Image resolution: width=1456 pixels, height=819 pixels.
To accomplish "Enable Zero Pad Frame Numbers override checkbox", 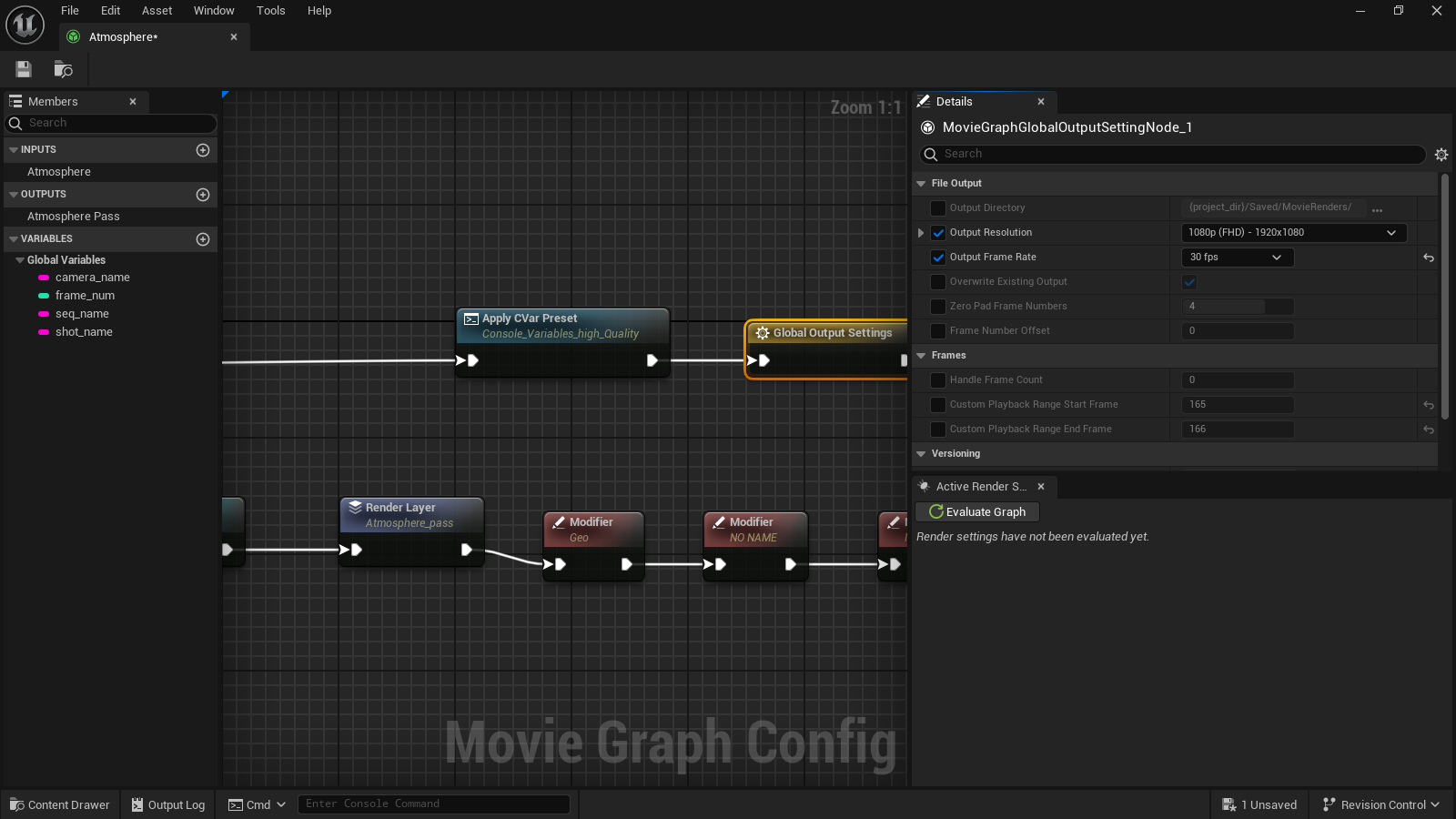I will pos(938,307).
